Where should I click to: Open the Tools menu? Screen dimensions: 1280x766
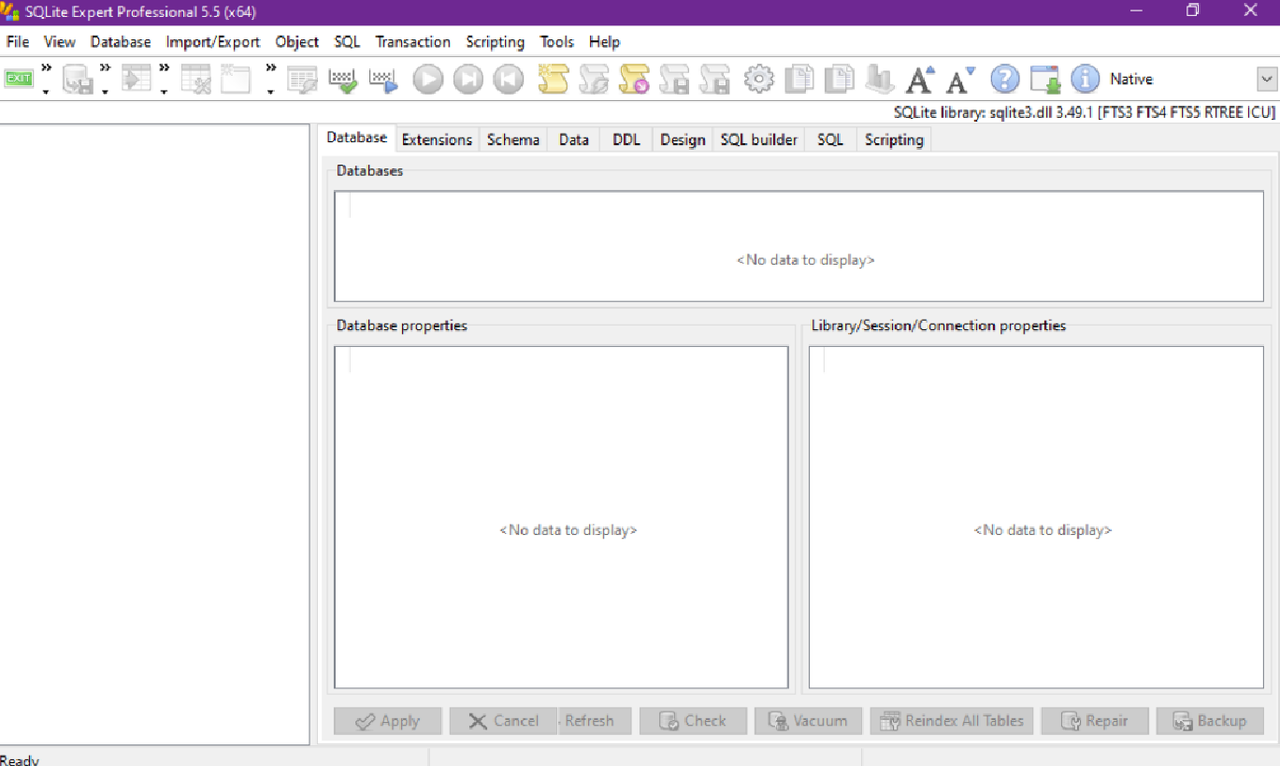coord(557,42)
